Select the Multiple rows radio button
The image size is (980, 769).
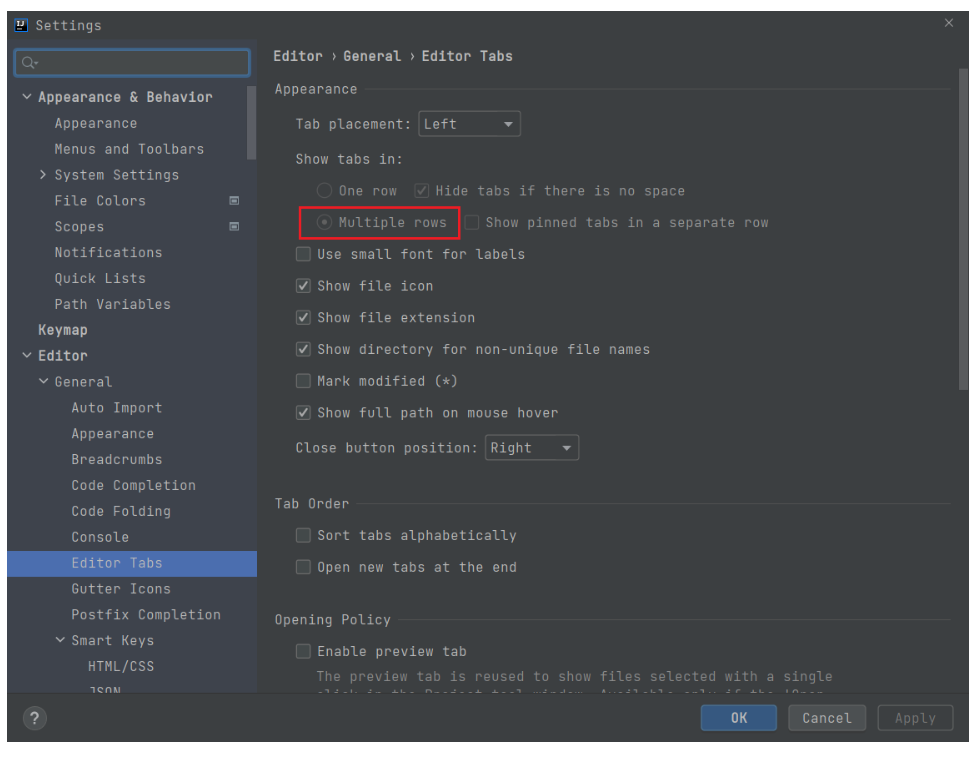323,222
